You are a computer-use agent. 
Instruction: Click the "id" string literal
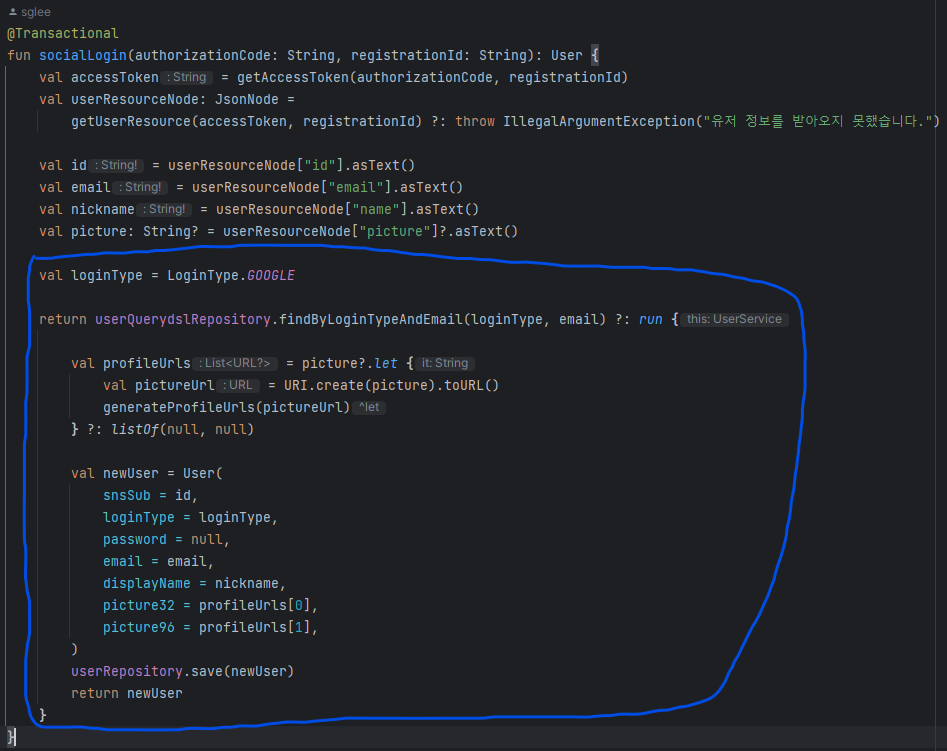click(x=320, y=165)
